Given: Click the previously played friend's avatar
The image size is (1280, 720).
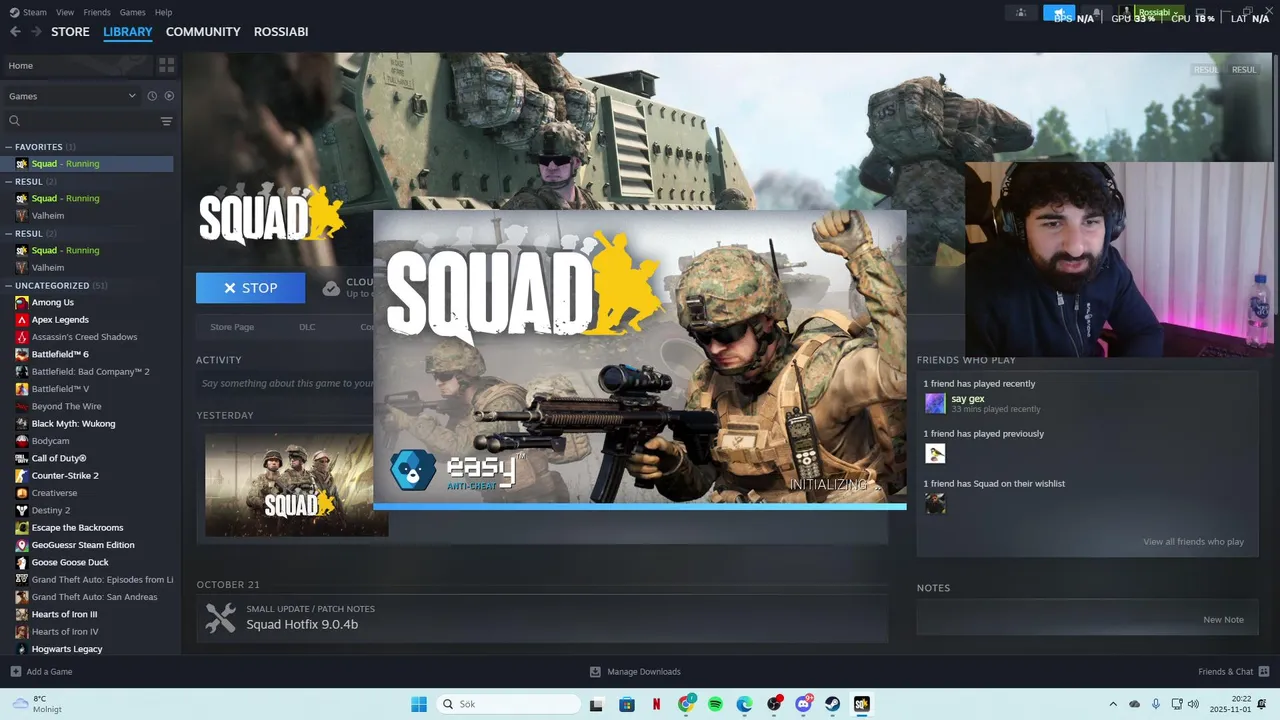Looking at the screenshot, I should 935,454.
